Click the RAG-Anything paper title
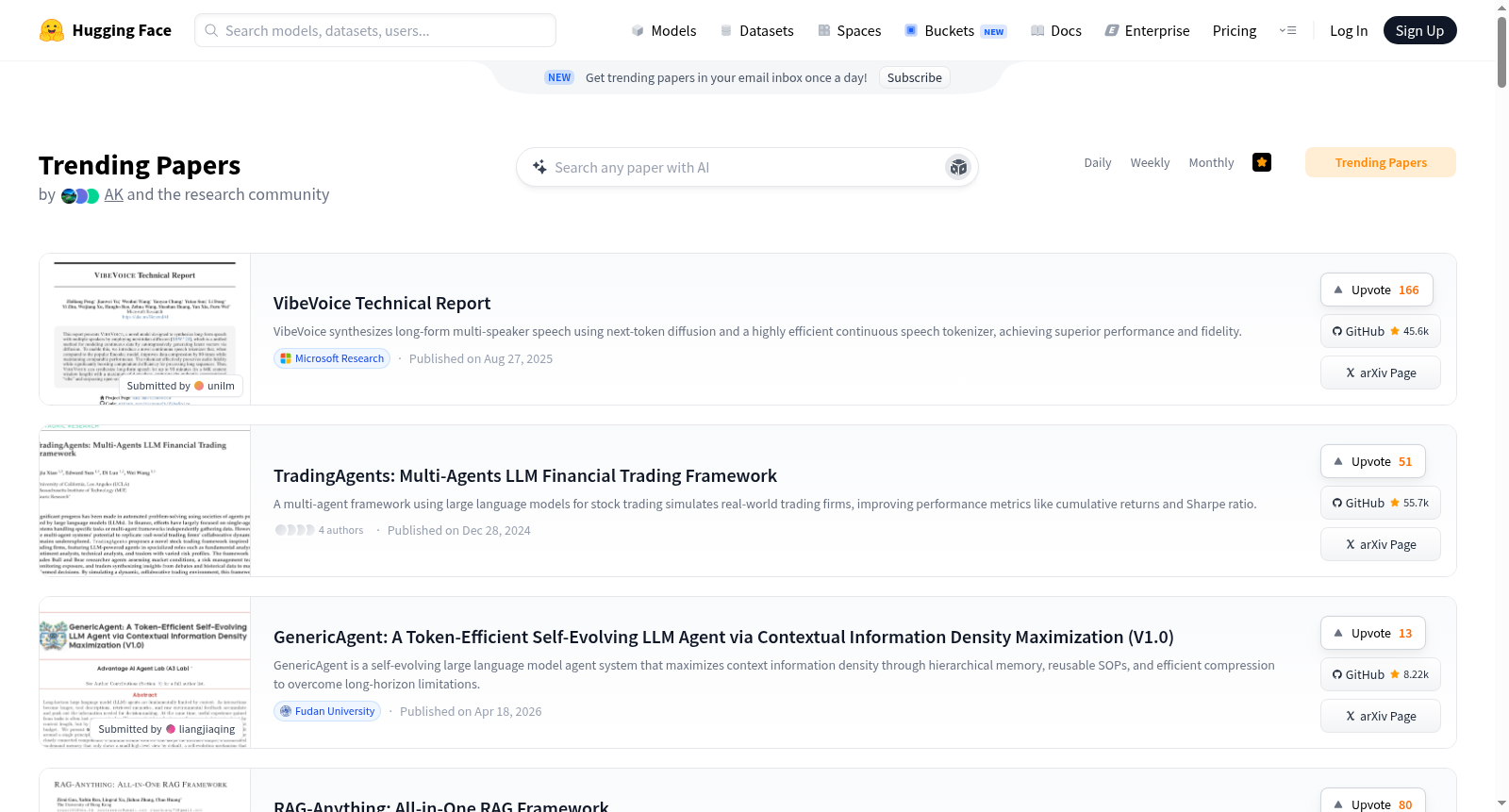The width and height of the screenshot is (1509, 812). (440, 806)
